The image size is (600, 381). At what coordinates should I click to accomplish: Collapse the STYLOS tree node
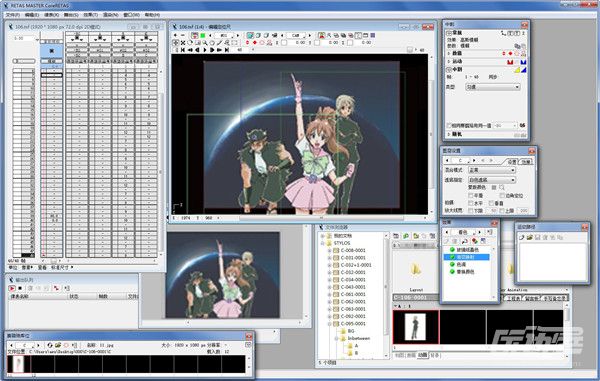click(323, 243)
